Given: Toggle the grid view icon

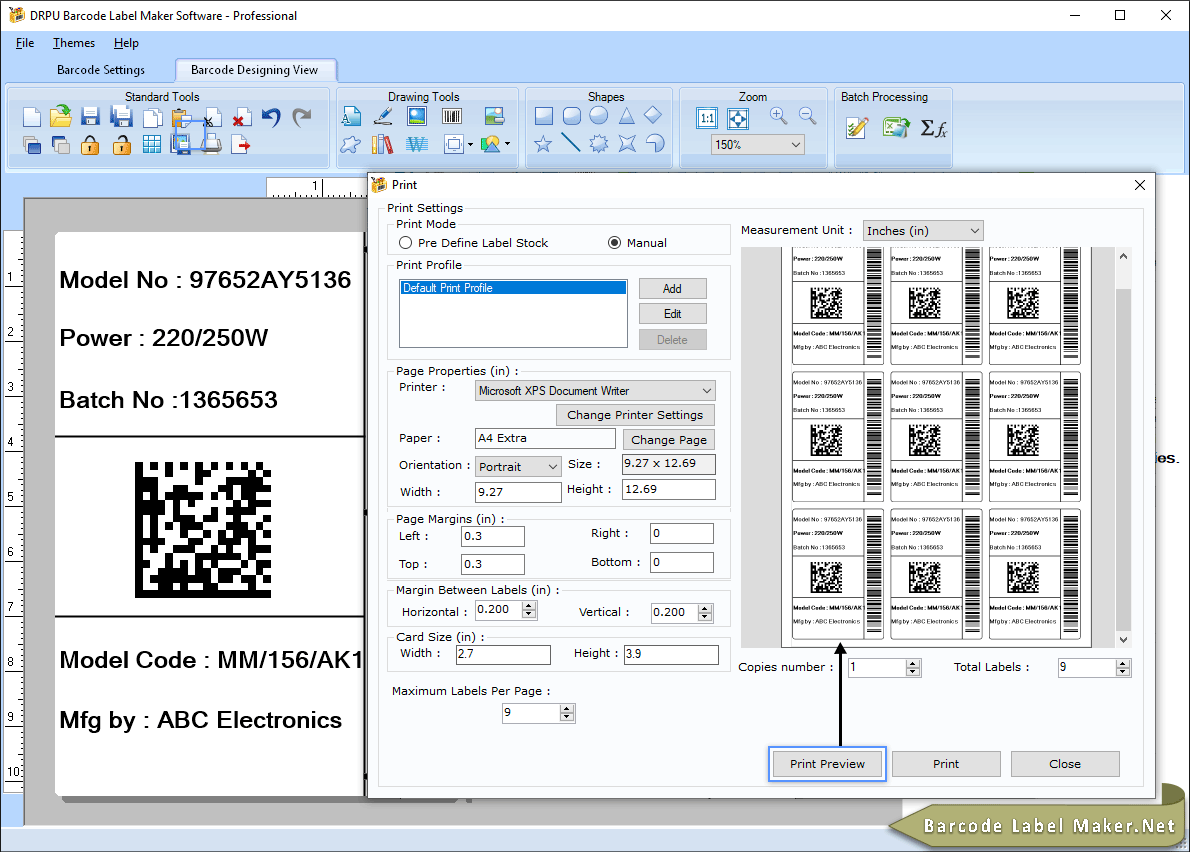Looking at the screenshot, I should pos(152,144).
